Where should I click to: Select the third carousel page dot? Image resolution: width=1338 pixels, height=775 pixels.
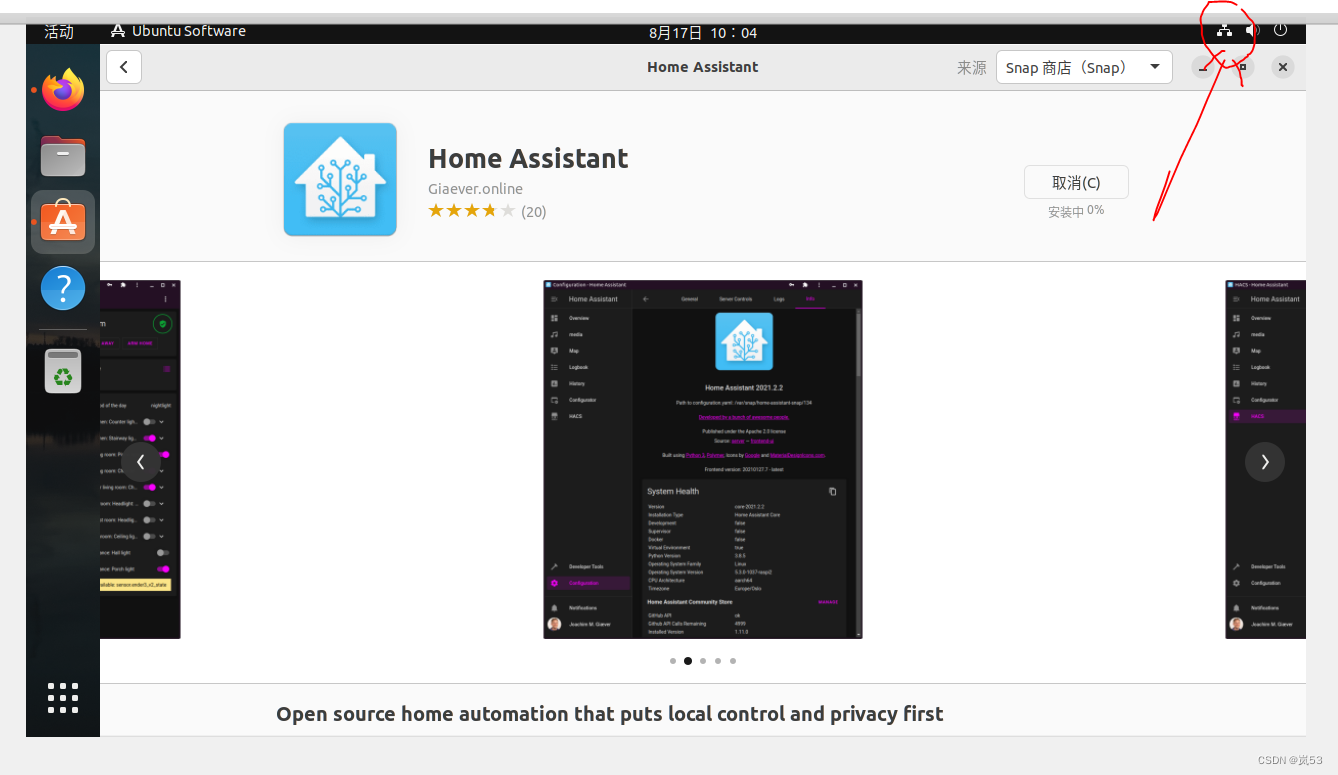[703, 661]
